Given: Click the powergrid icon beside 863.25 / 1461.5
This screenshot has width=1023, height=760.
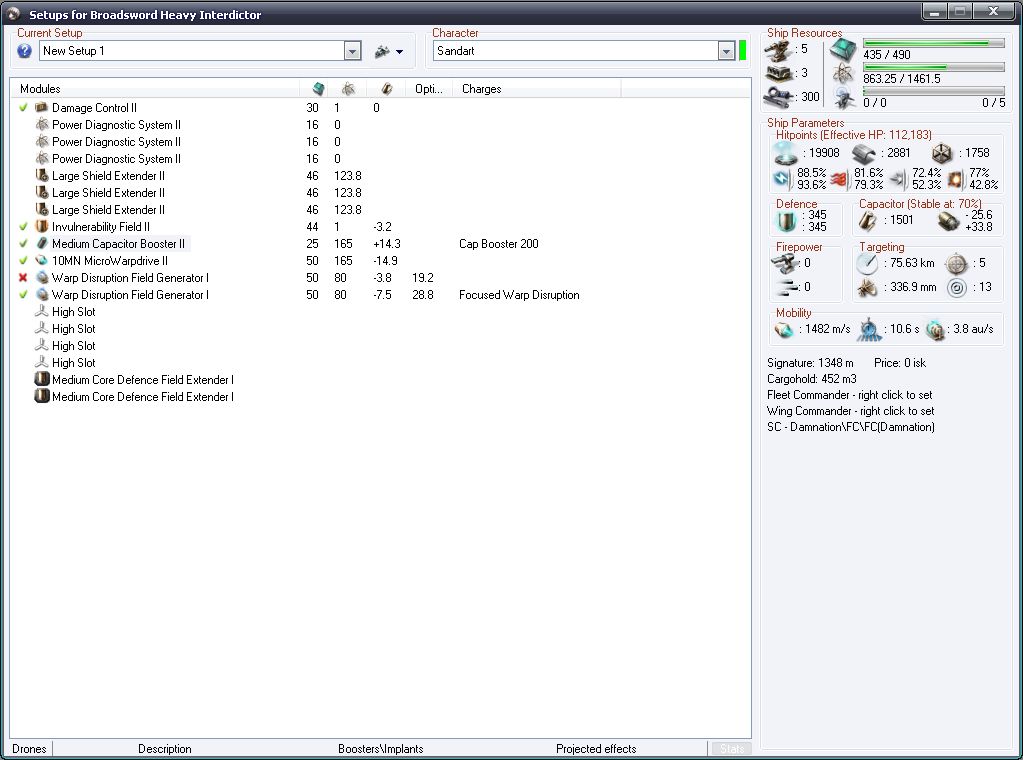Looking at the screenshot, I should coord(844,73).
